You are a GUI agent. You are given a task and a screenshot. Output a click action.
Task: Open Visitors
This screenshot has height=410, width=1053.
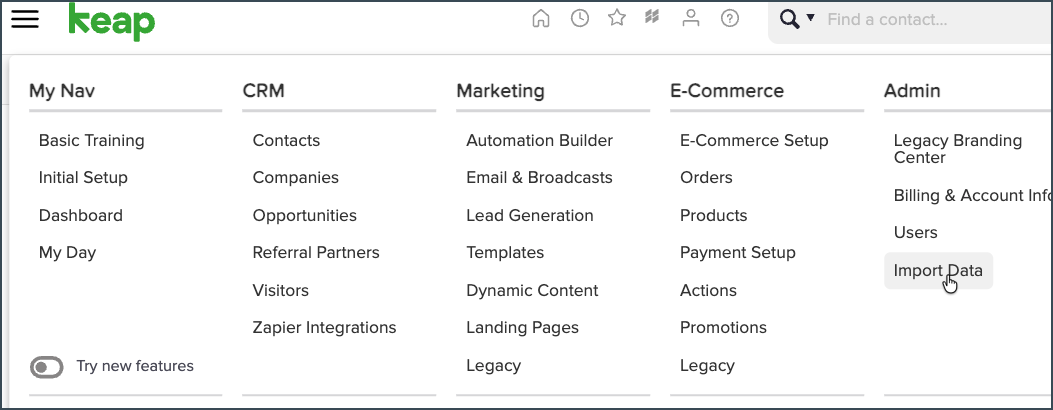coord(281,291)
